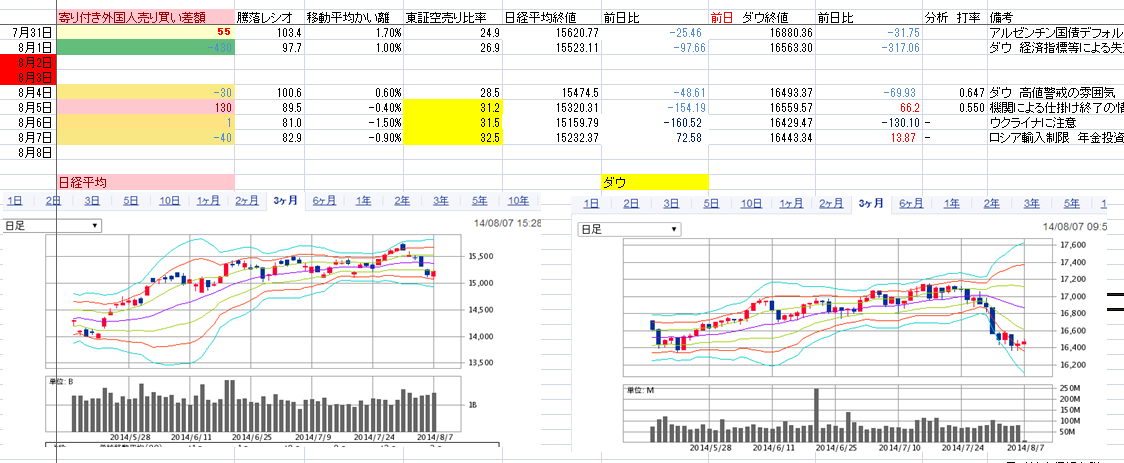Open the 日足 dropdown on the Dow chart

coord(628,230)
